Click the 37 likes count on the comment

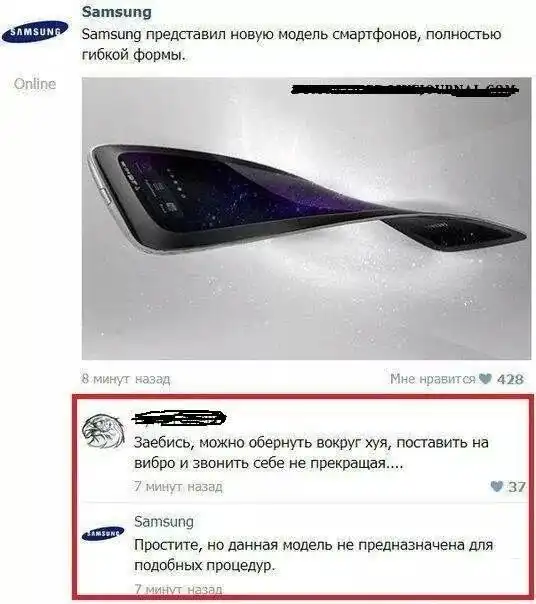(x=516, y=487)
